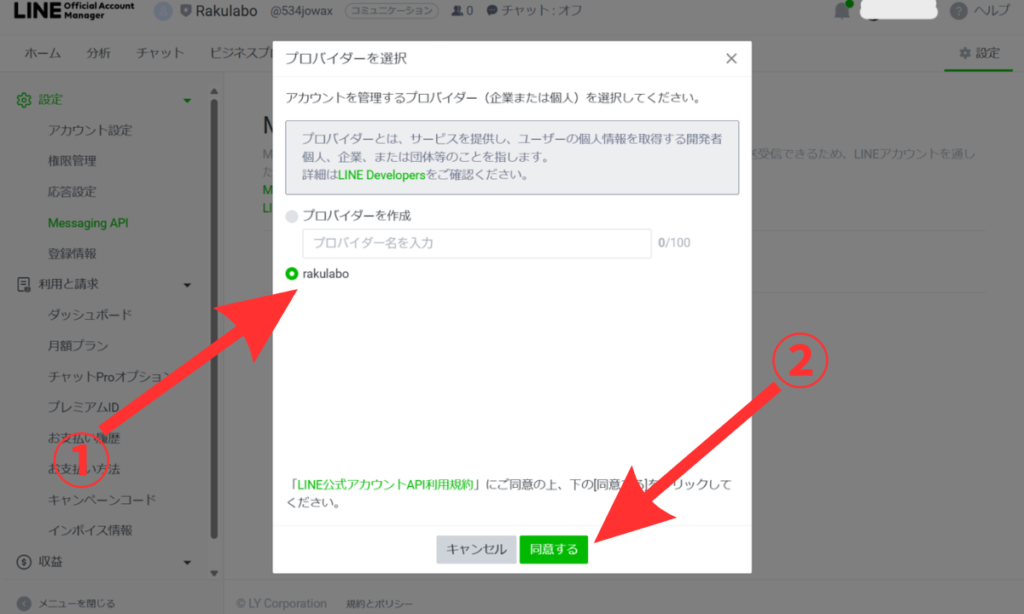Open 権限管理 in the sidebar
Image resolution: width=1024 pixels, height=614 pixels.
72,161
